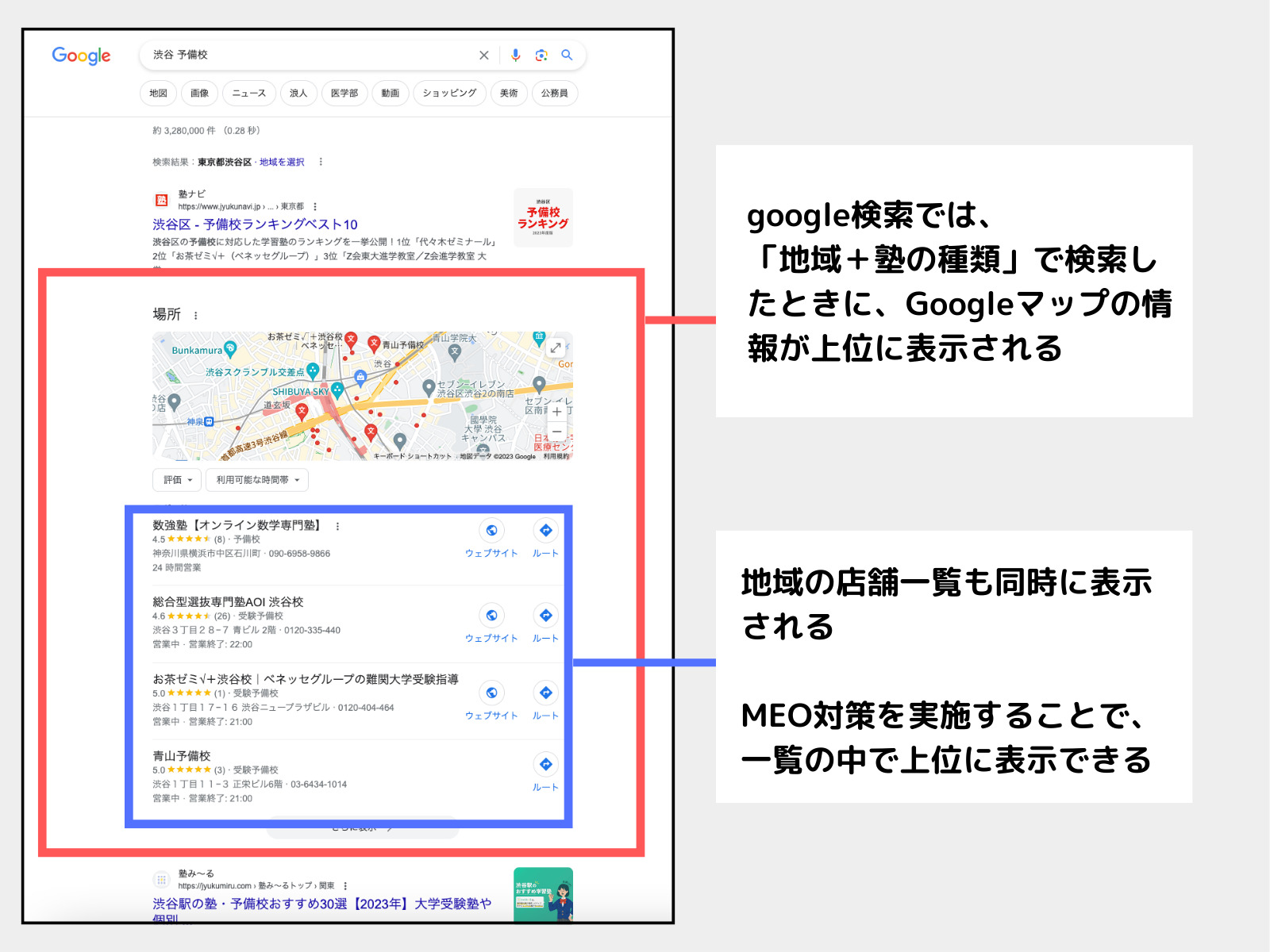
Task: Zoom in on the map with the plus control
Action: [x=558, y=413]
